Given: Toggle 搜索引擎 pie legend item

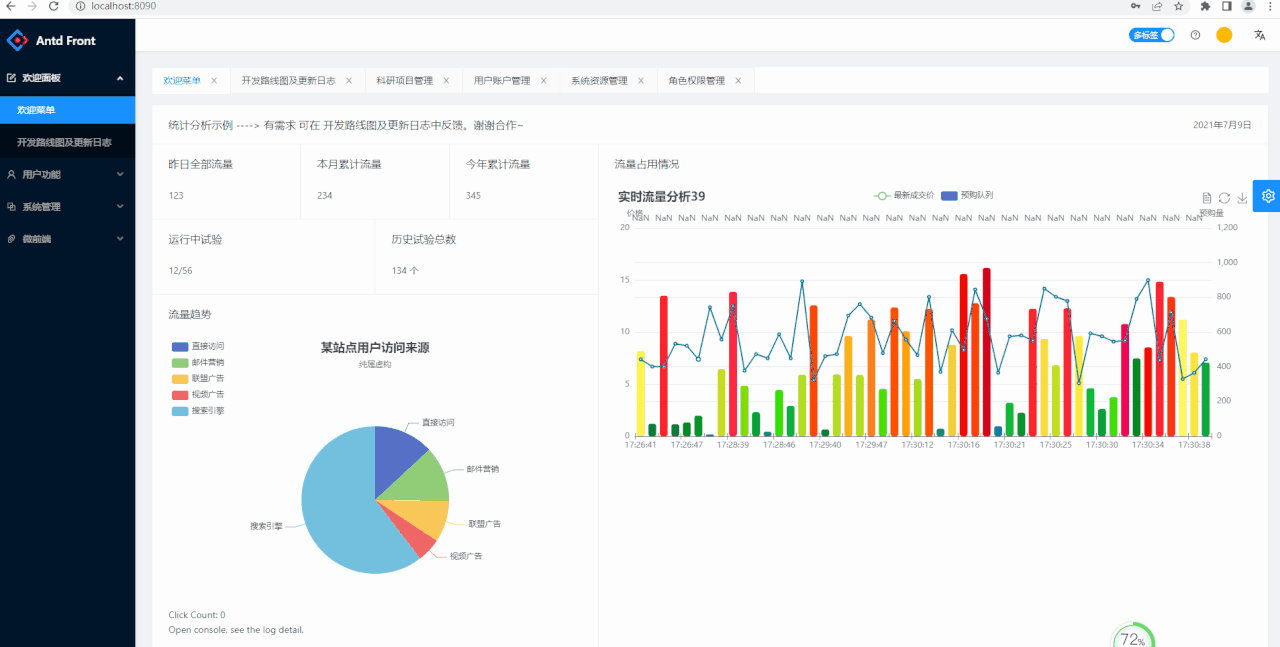Looking at the screenshot, I should 199,410.
